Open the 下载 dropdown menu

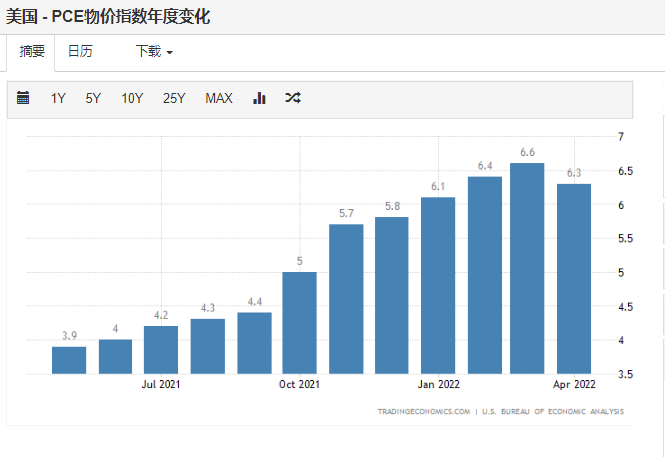tap(154, 52)
